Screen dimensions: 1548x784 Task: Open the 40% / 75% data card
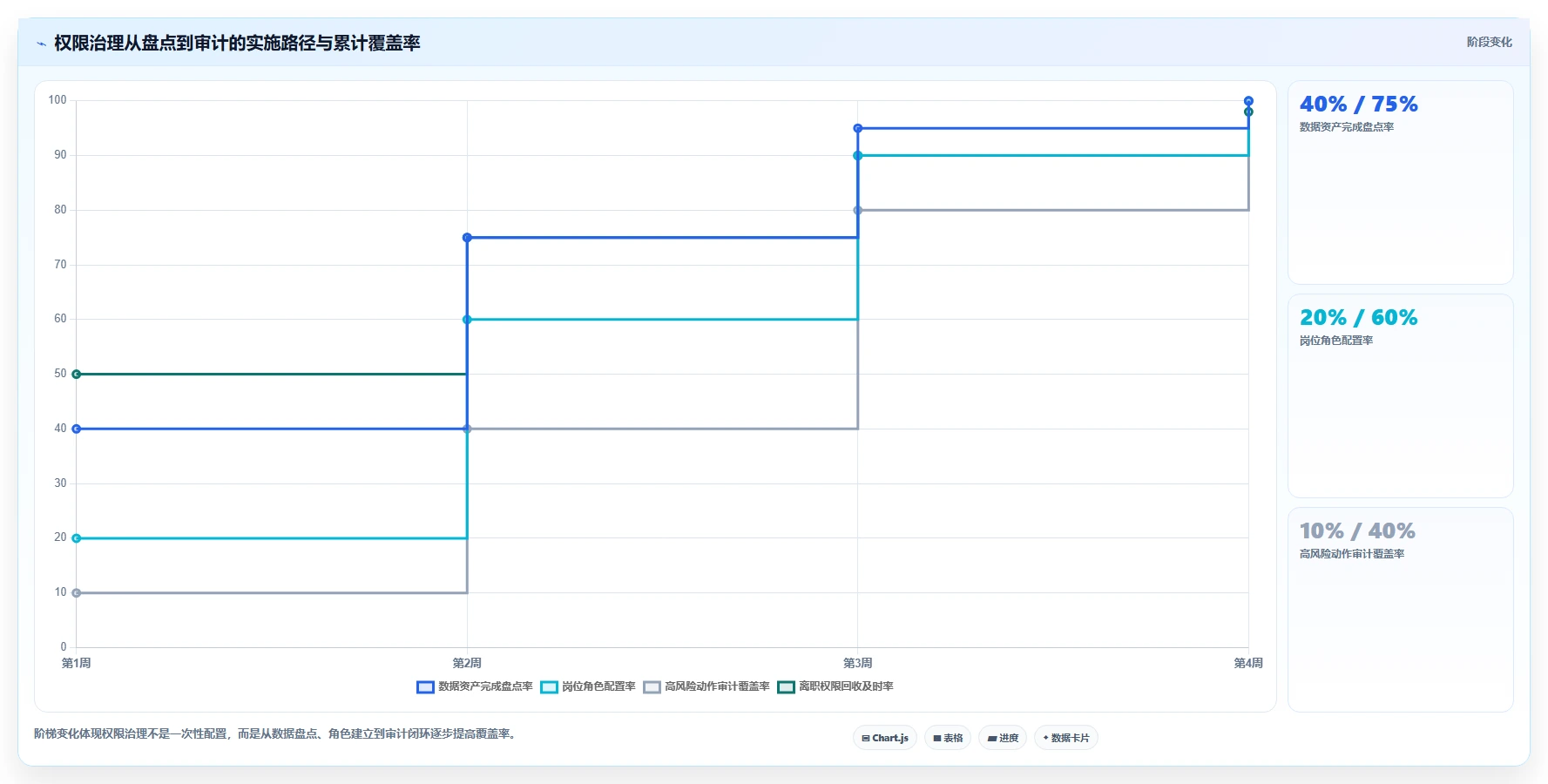pyautogui.click(x=1400, y=183)
